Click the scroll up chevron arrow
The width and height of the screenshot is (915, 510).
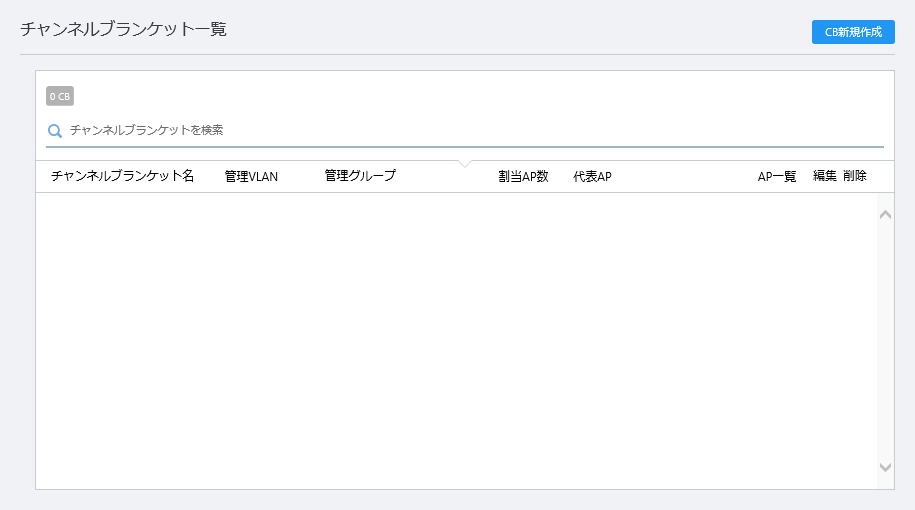tap(885, 215)
